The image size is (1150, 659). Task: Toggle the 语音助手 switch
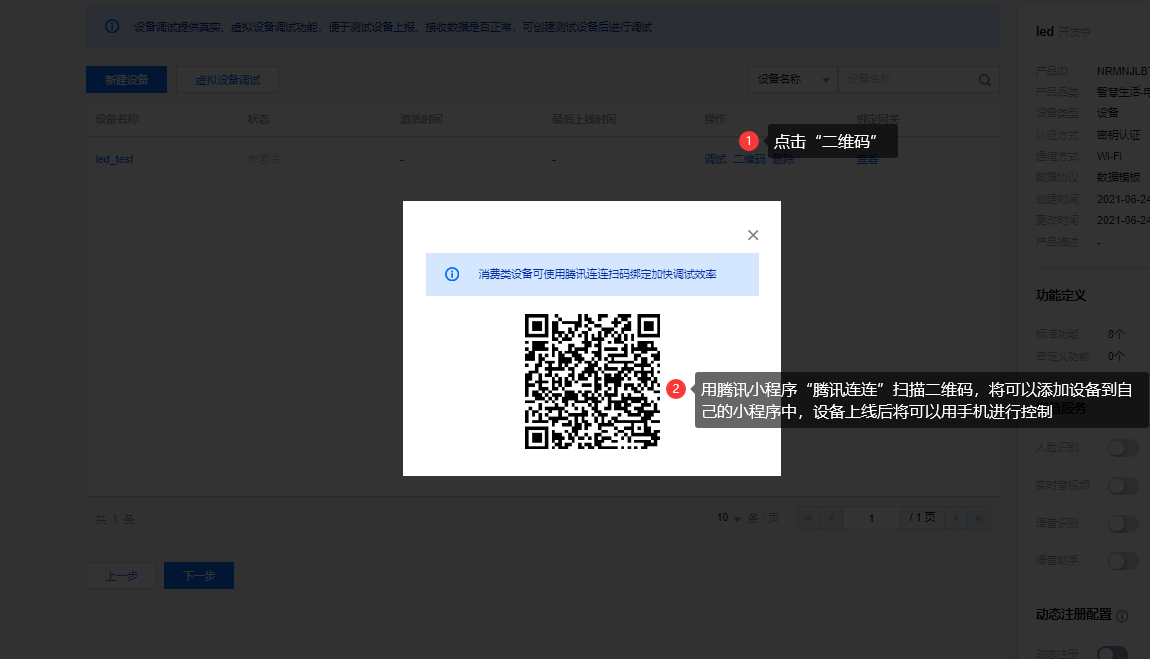pos(1123,561)
